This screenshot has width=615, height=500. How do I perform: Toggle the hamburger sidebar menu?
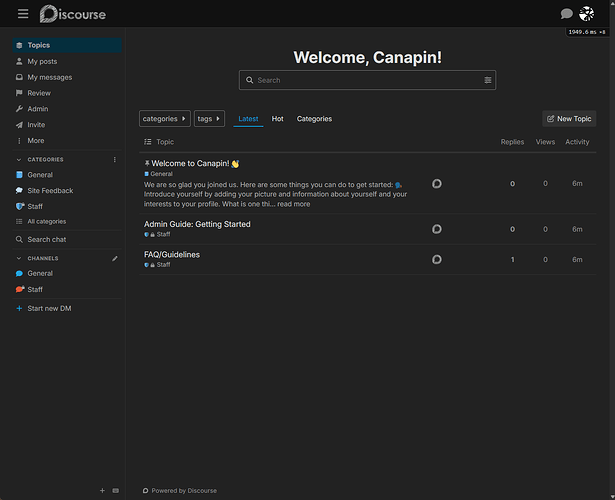[23, 14]
